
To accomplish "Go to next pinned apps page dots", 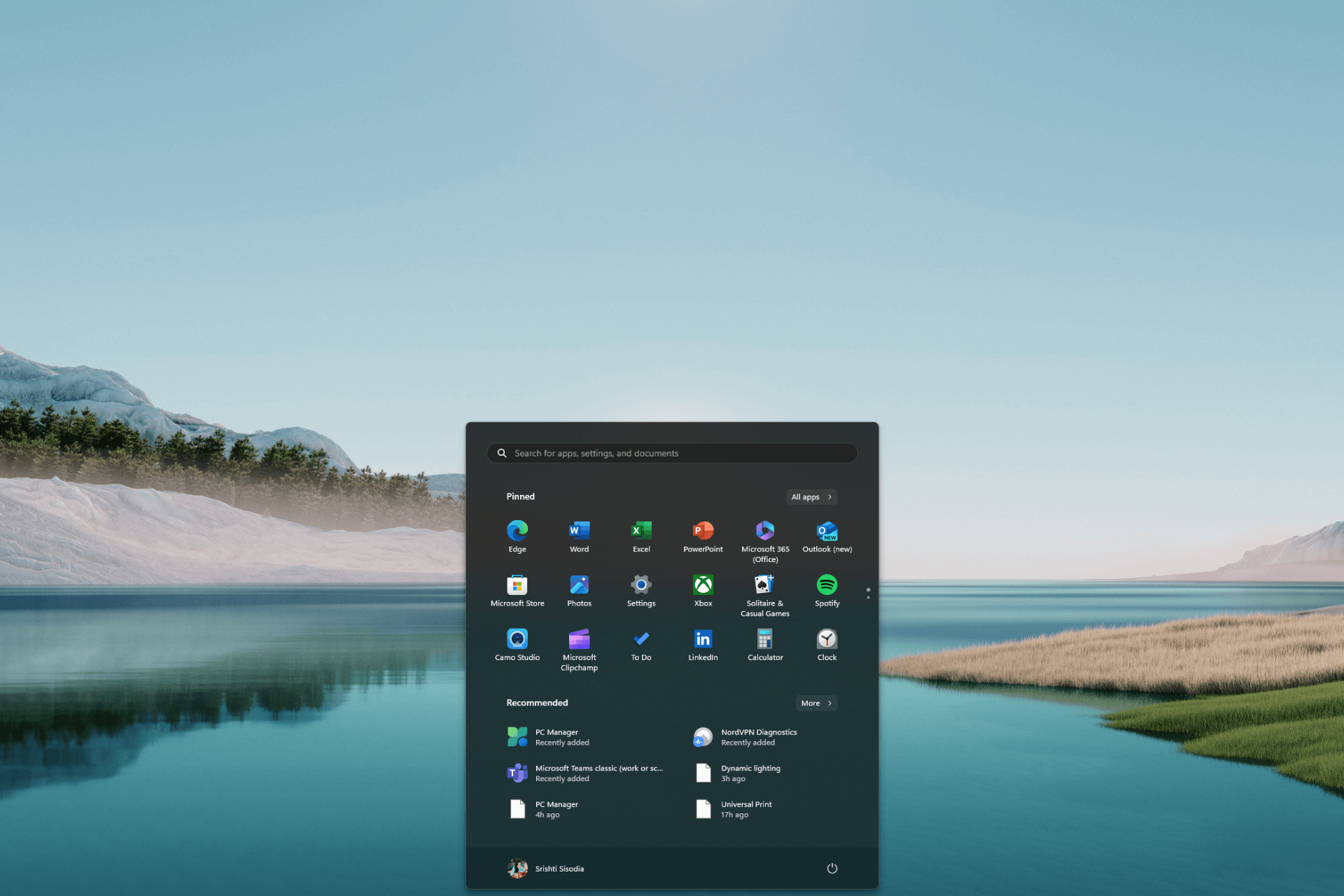I will (x=868, y=594).
